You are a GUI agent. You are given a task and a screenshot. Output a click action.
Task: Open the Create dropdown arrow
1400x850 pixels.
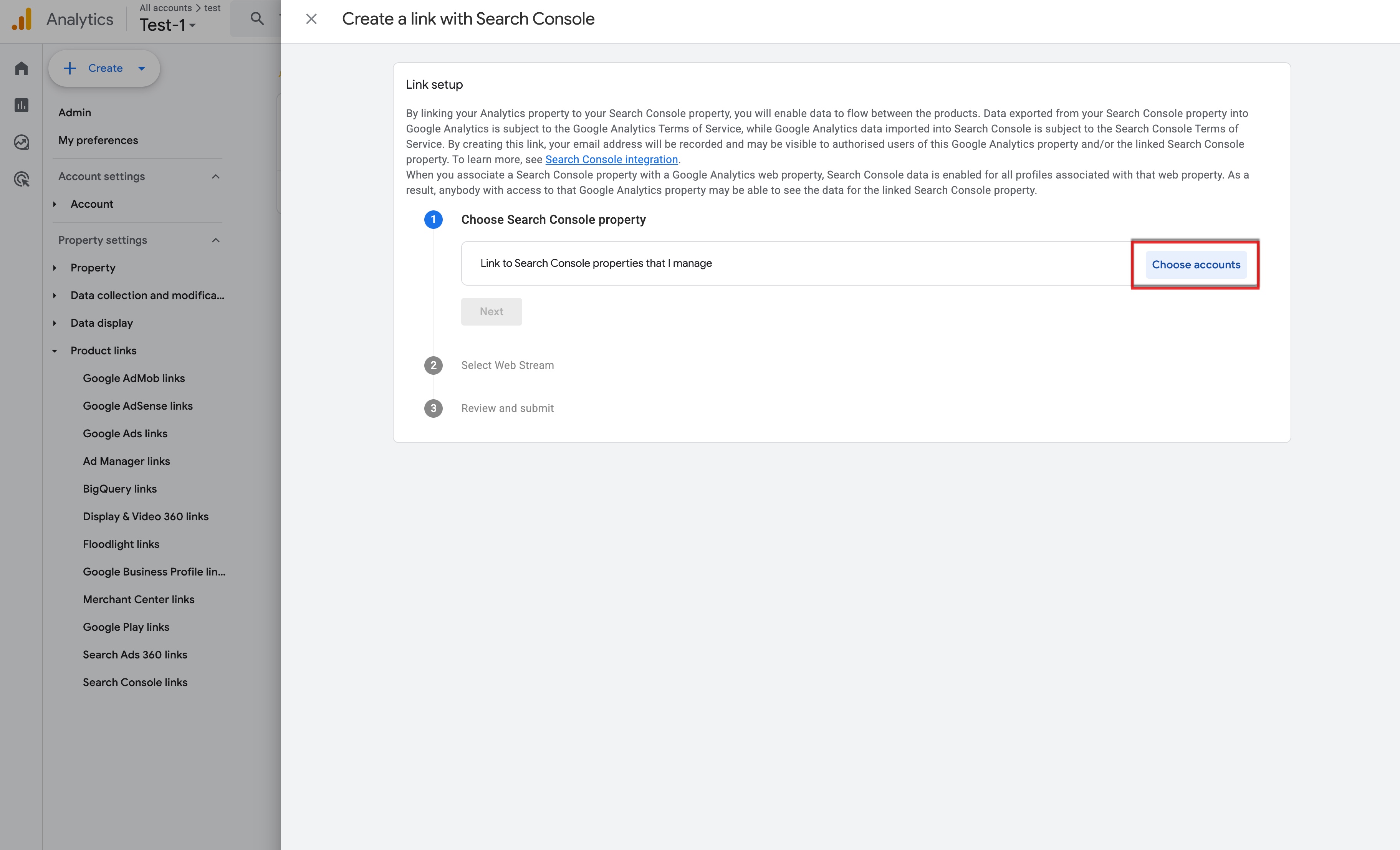[x=141, y=68]
